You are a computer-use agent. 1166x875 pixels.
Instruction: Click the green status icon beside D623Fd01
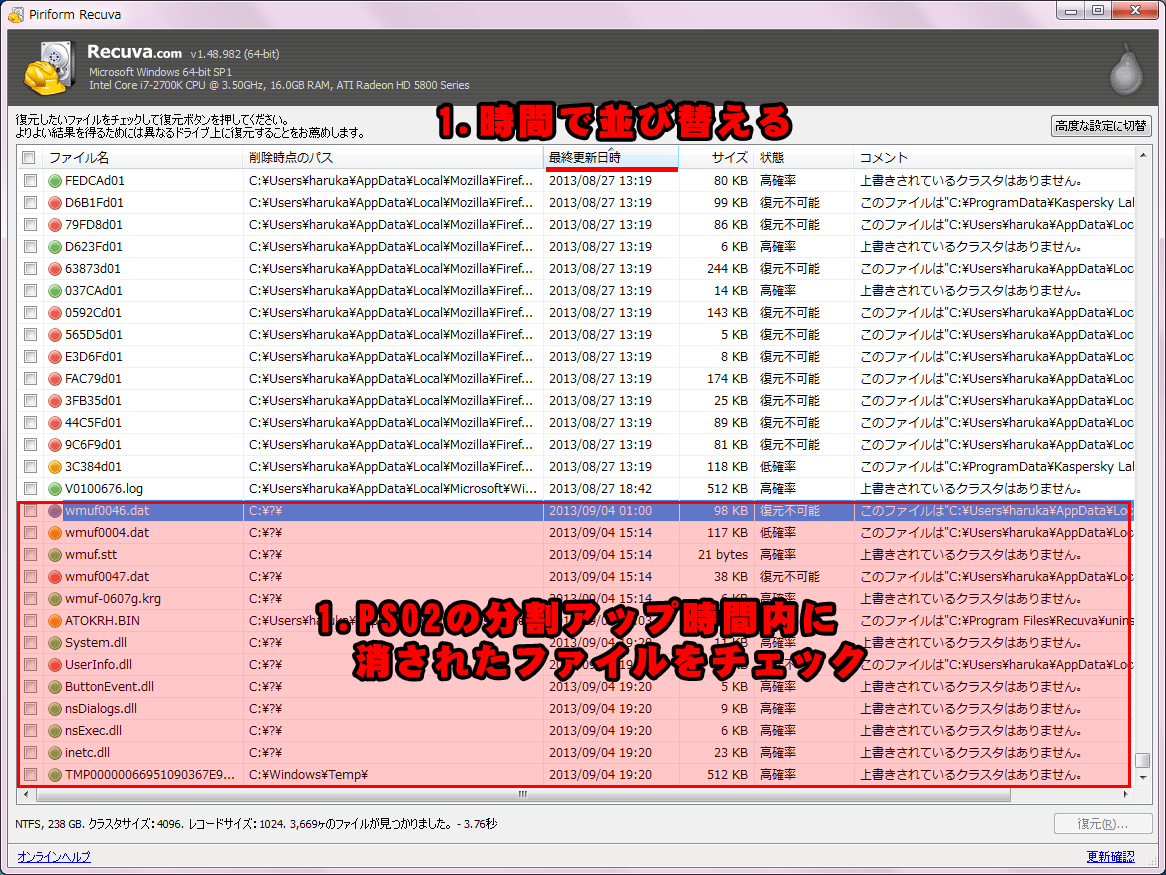coord(54,247)
